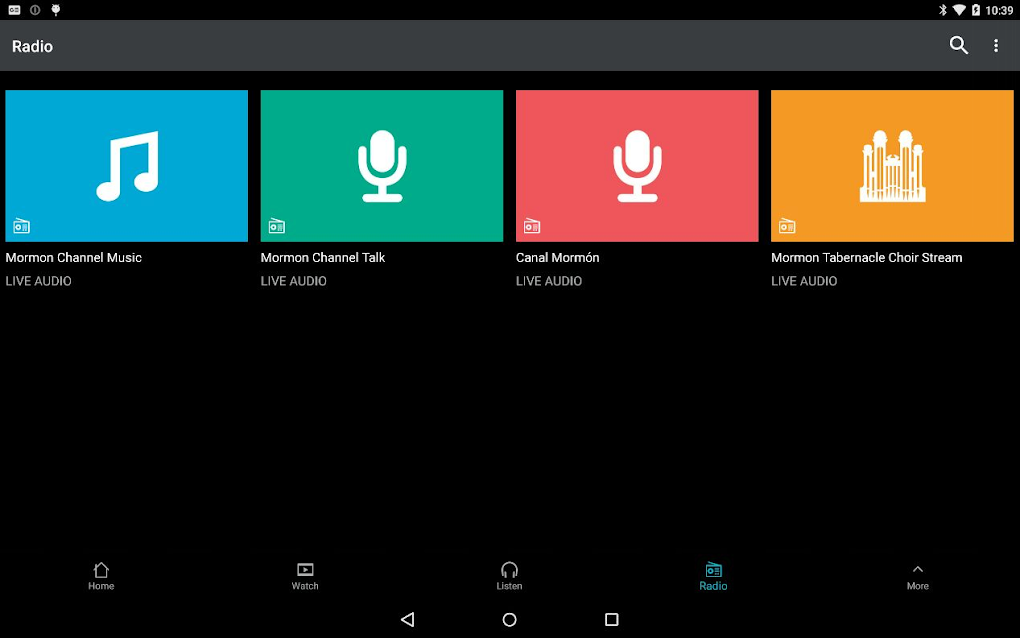The width and height of the screenshot is (1020, 638).
Task: Select 'Mormon Tabernacle Choir Stream' title text
Action: pyautogui.click(x=866, y=258)
